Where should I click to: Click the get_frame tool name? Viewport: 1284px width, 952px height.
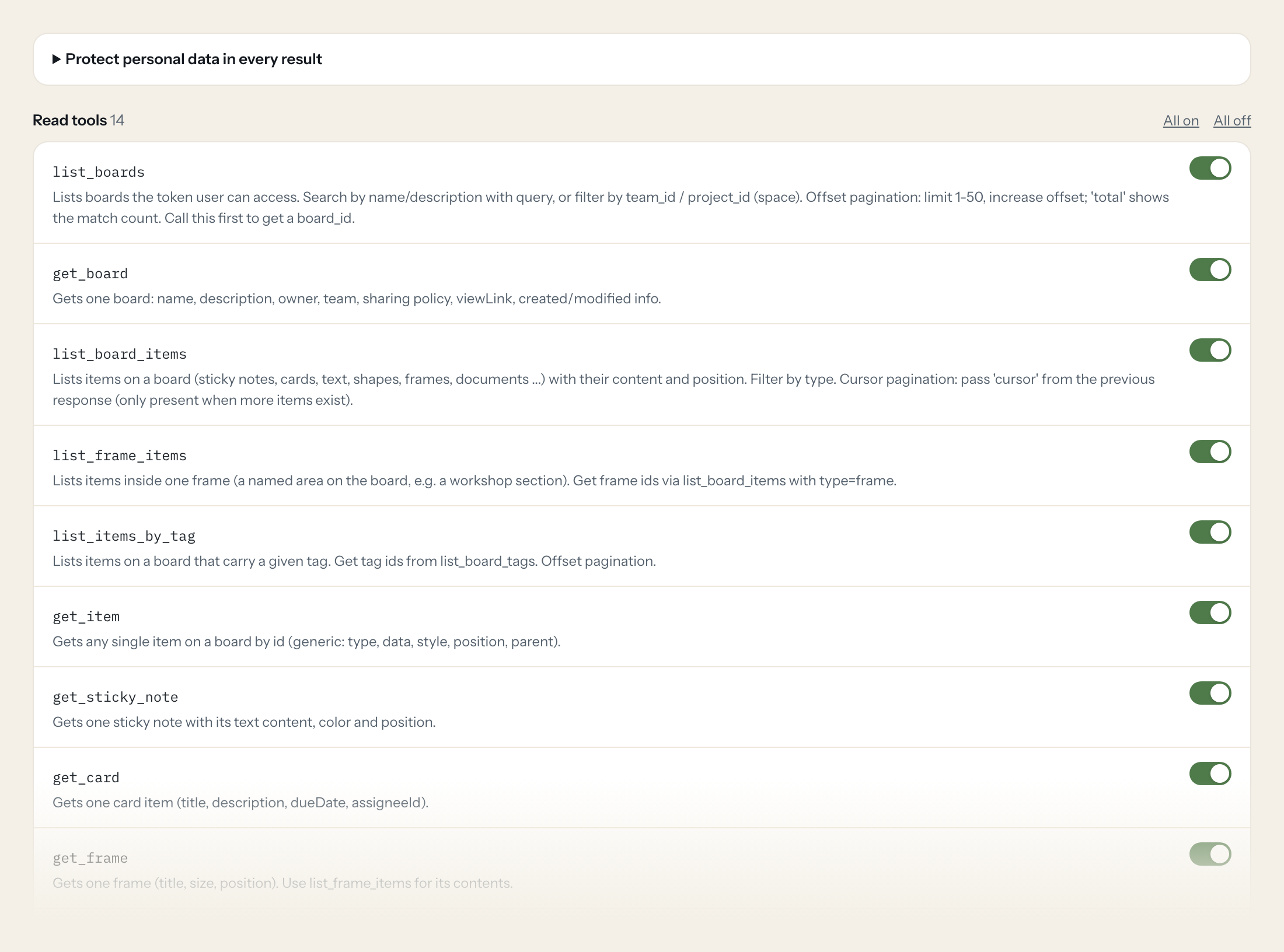click(90, 858)
